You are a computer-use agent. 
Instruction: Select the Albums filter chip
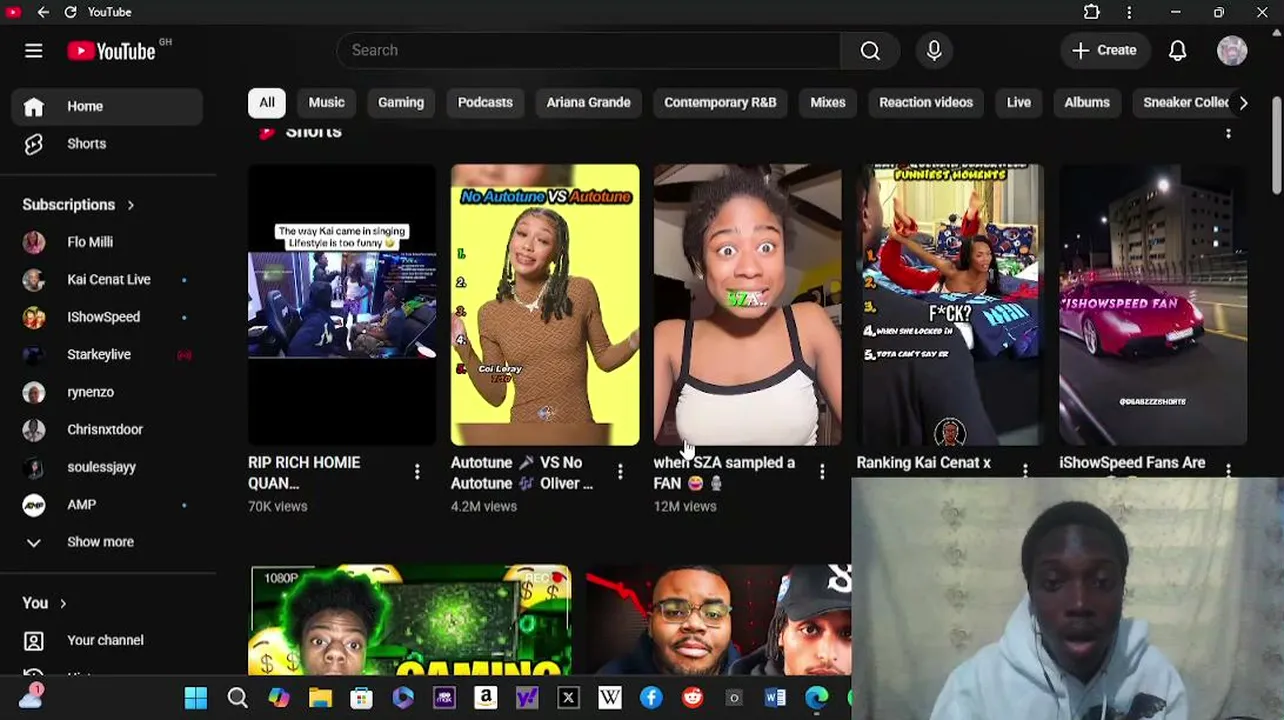tap(1087, 102)
